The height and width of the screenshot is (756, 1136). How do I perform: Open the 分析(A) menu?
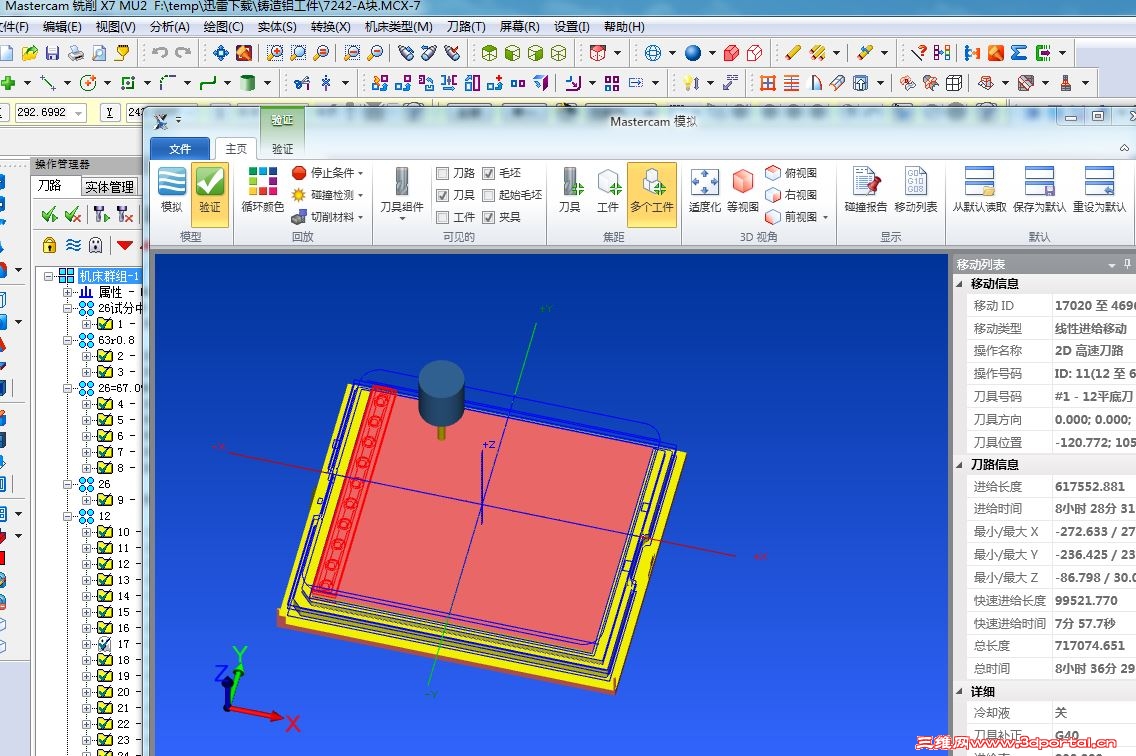(170, 27)
